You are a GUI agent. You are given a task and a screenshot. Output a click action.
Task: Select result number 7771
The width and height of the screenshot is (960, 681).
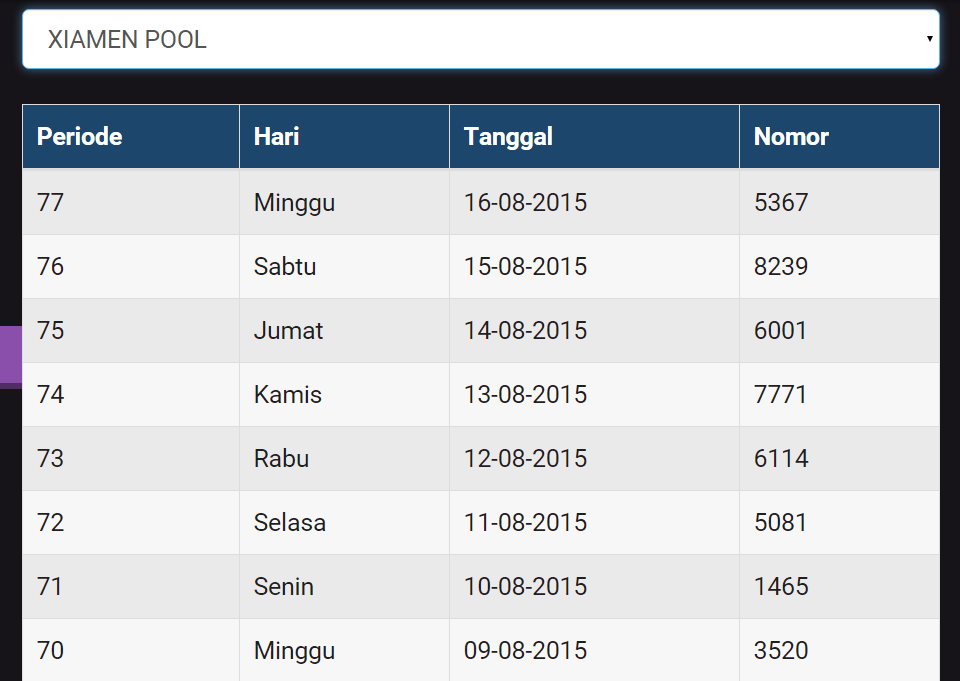[780, 395]
